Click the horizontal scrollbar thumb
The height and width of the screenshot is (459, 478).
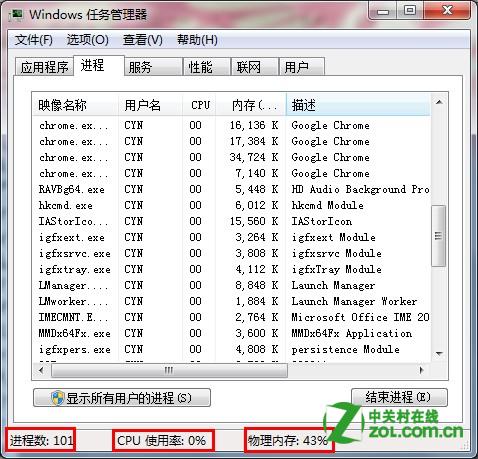tap(169, 370)
